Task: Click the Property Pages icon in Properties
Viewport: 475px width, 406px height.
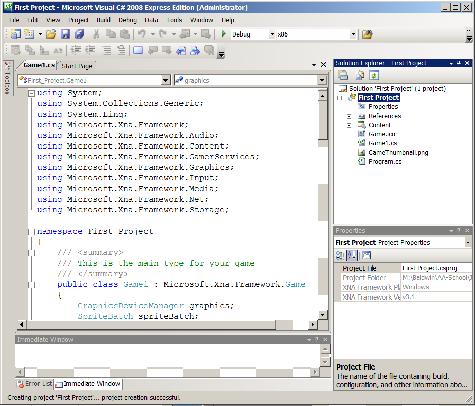Action: pyautogui.click(x=366, y=255)
